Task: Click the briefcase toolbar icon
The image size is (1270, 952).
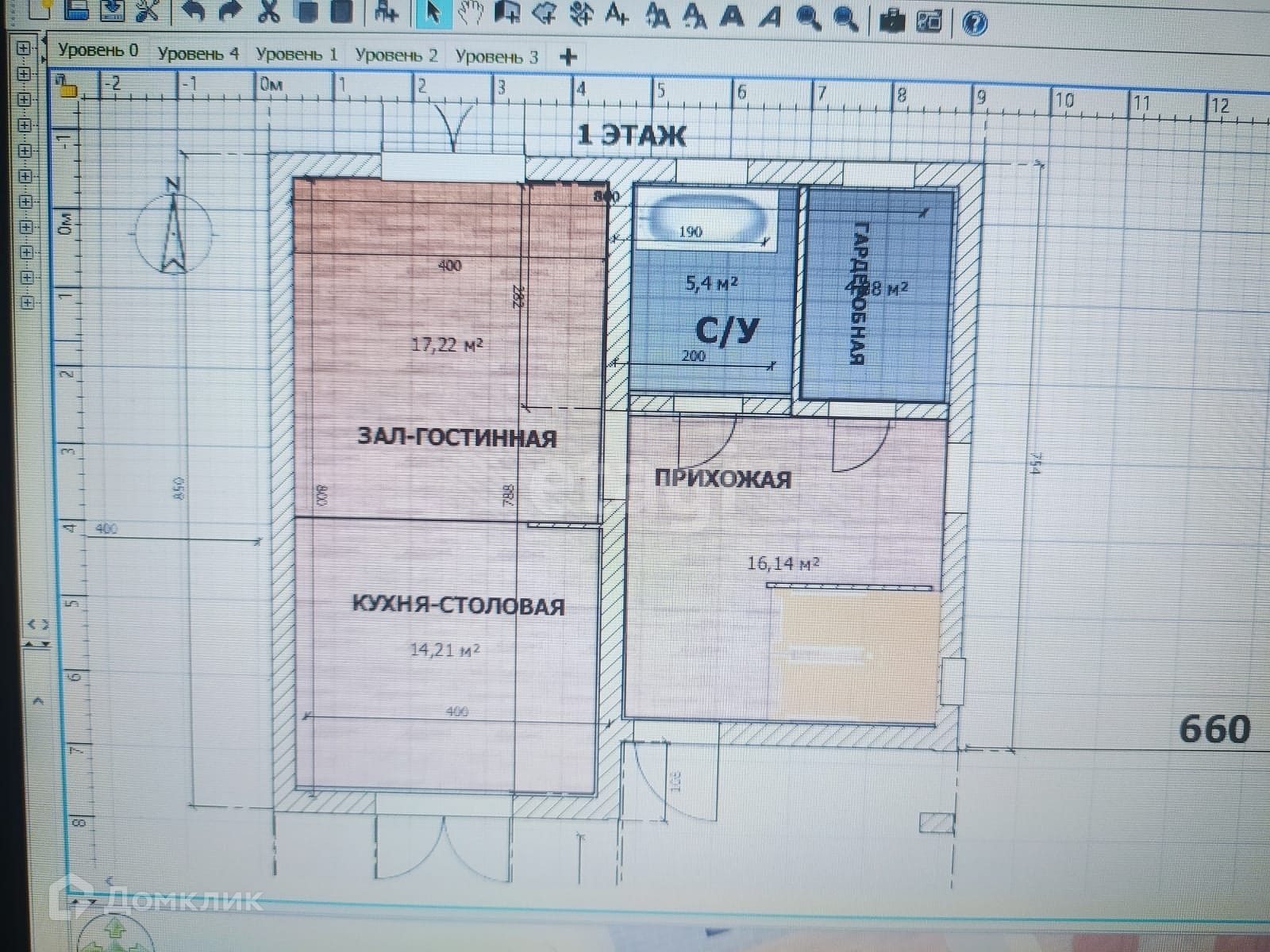Action: click(892, 20)
